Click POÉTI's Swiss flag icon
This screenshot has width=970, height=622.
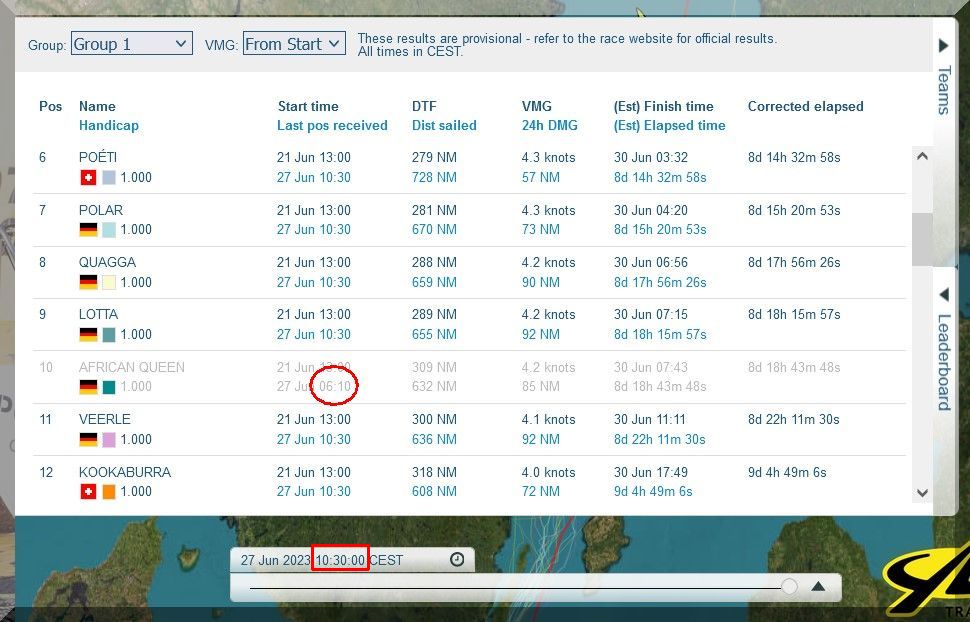(x=88, y=177)
